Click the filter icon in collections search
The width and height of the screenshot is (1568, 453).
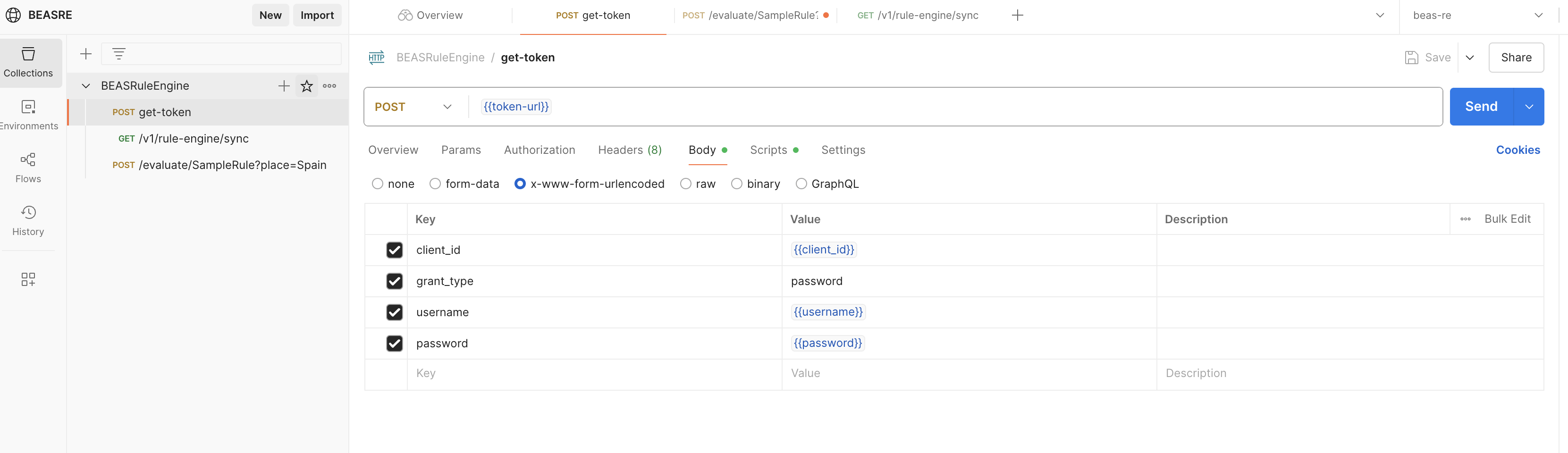coord(118,54)
